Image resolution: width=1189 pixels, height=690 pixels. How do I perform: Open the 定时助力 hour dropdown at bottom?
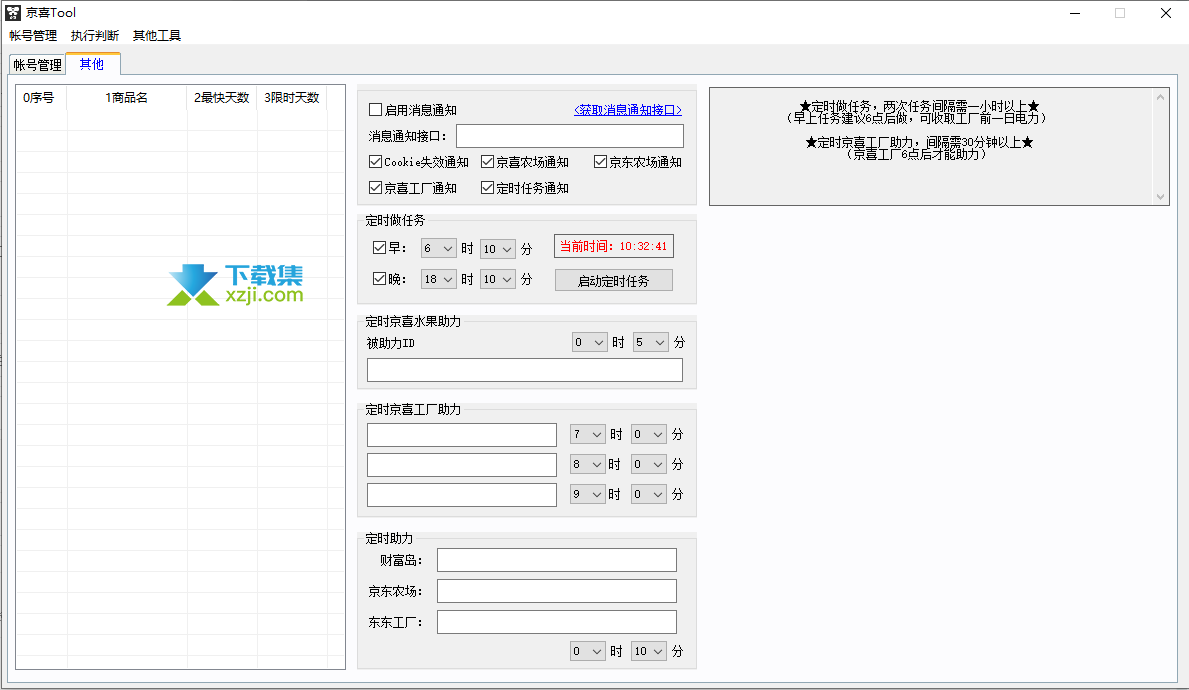[588, 651]
